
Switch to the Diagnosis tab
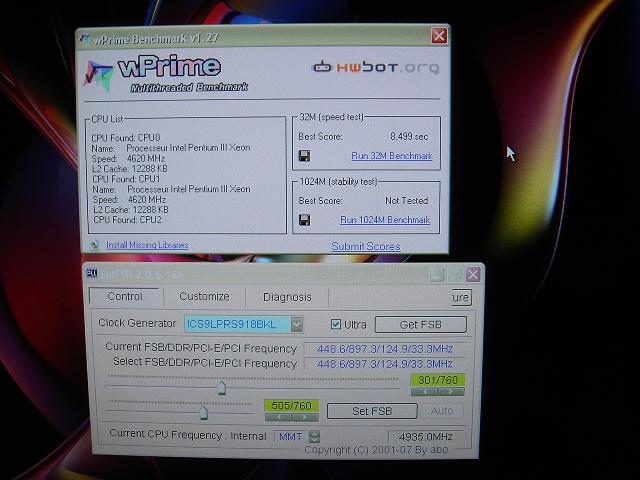point(287,297)
